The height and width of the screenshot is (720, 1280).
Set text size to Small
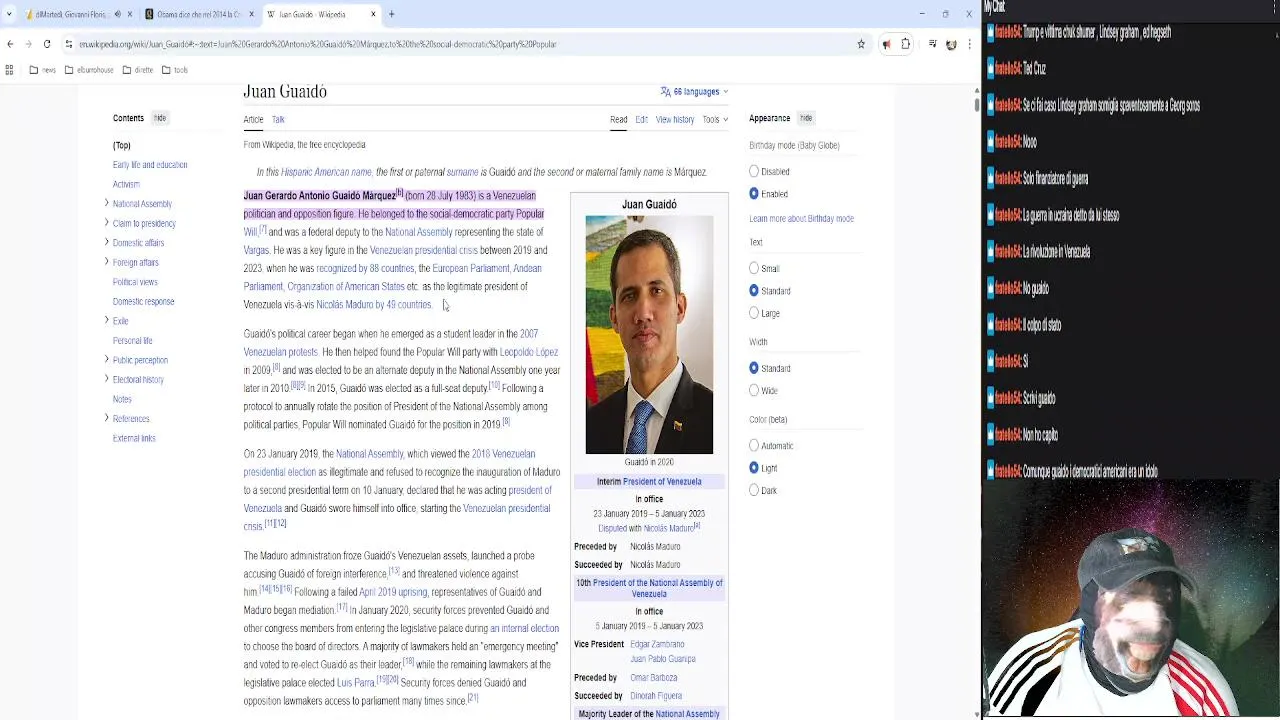[x=754, y=269]
